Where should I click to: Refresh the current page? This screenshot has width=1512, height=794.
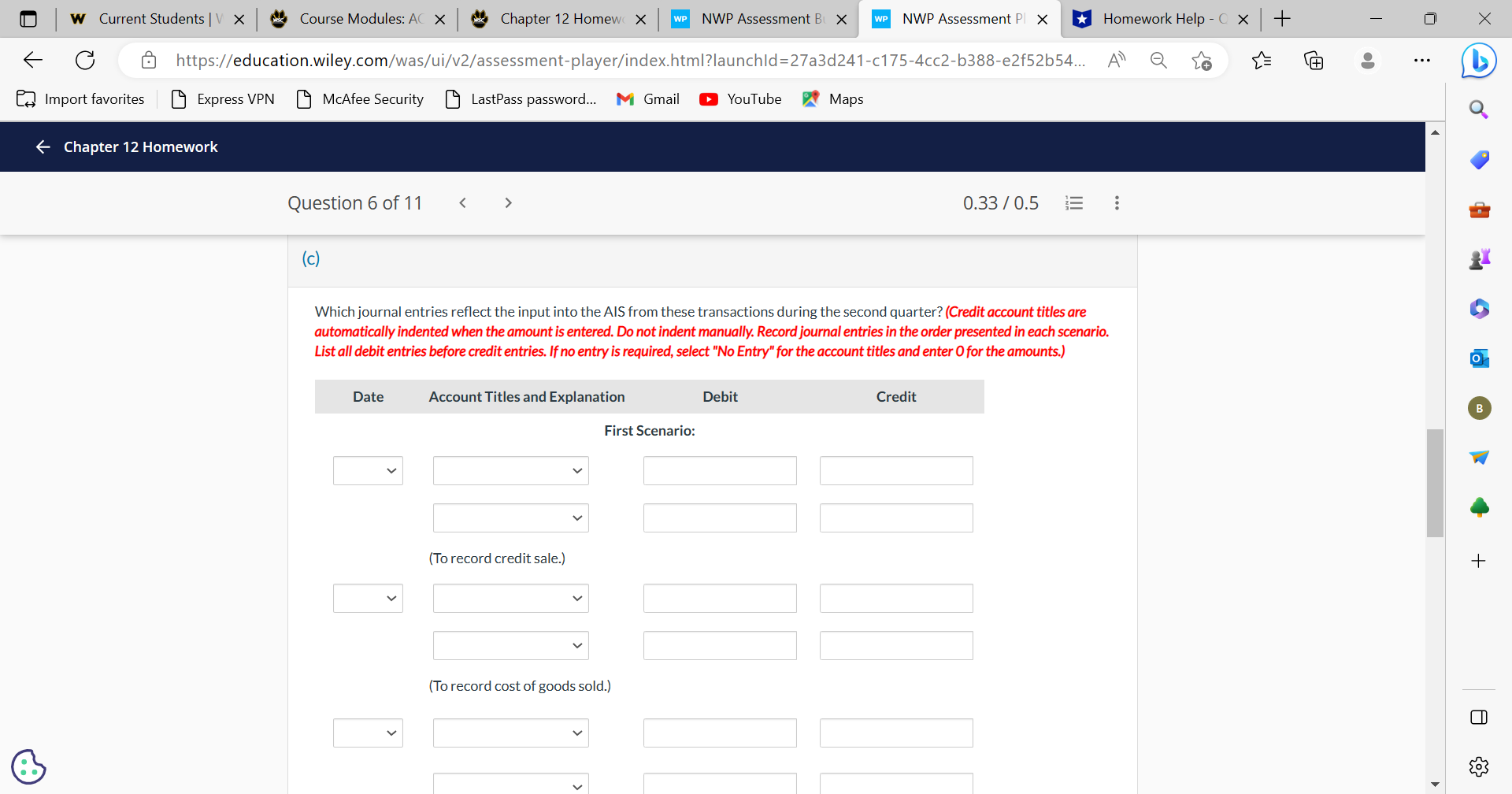[85, 60]
